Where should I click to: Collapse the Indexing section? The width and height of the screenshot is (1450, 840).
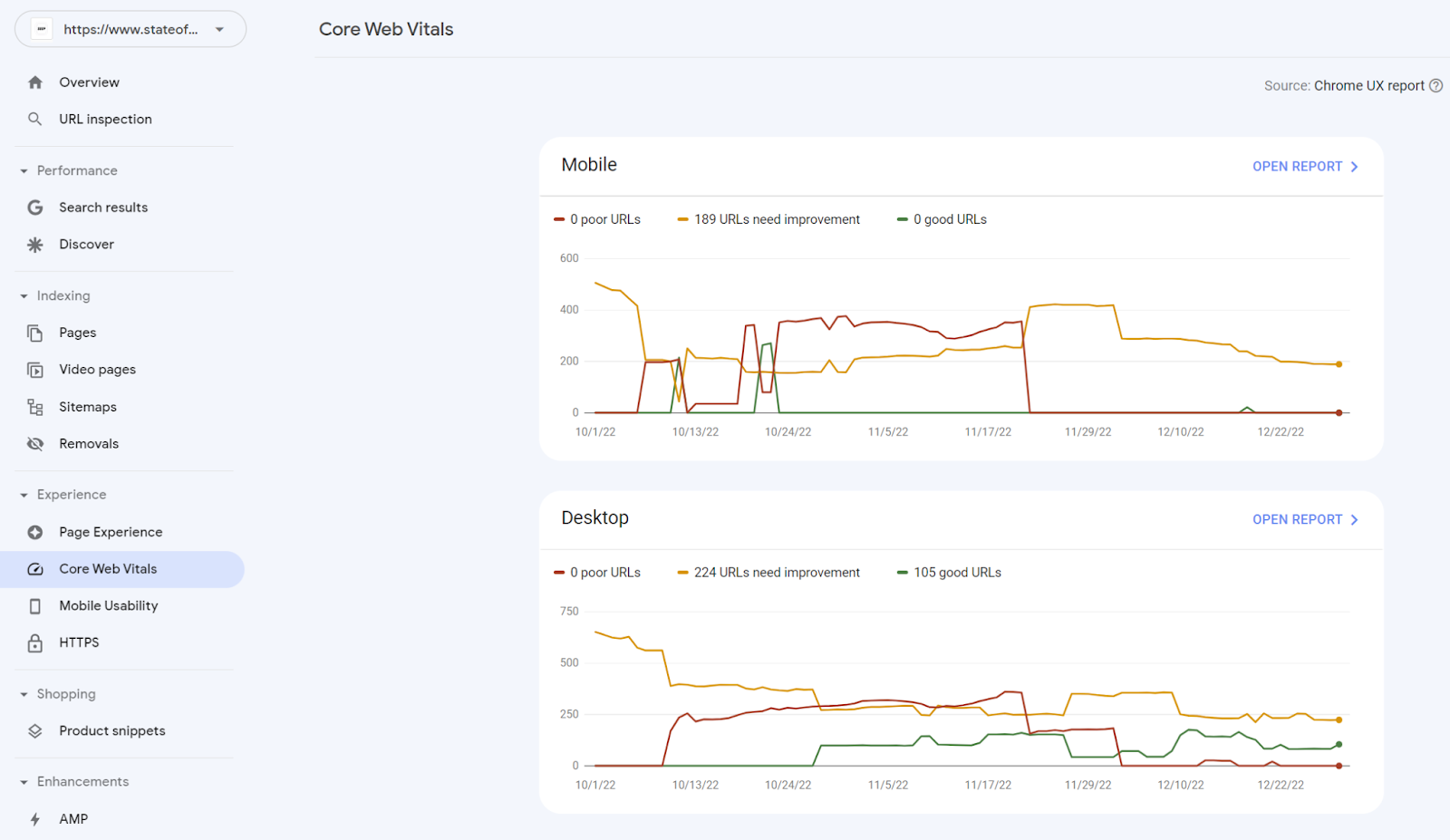pos(24,296)
